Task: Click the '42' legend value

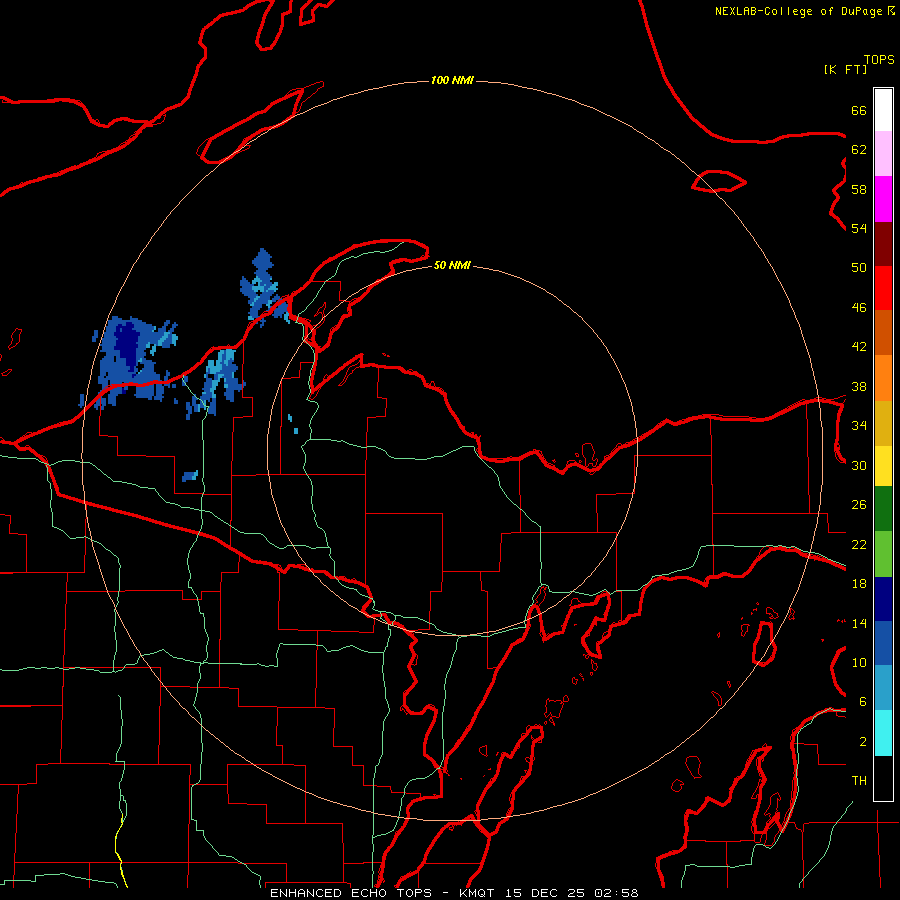Action: [x=859, y=347]
